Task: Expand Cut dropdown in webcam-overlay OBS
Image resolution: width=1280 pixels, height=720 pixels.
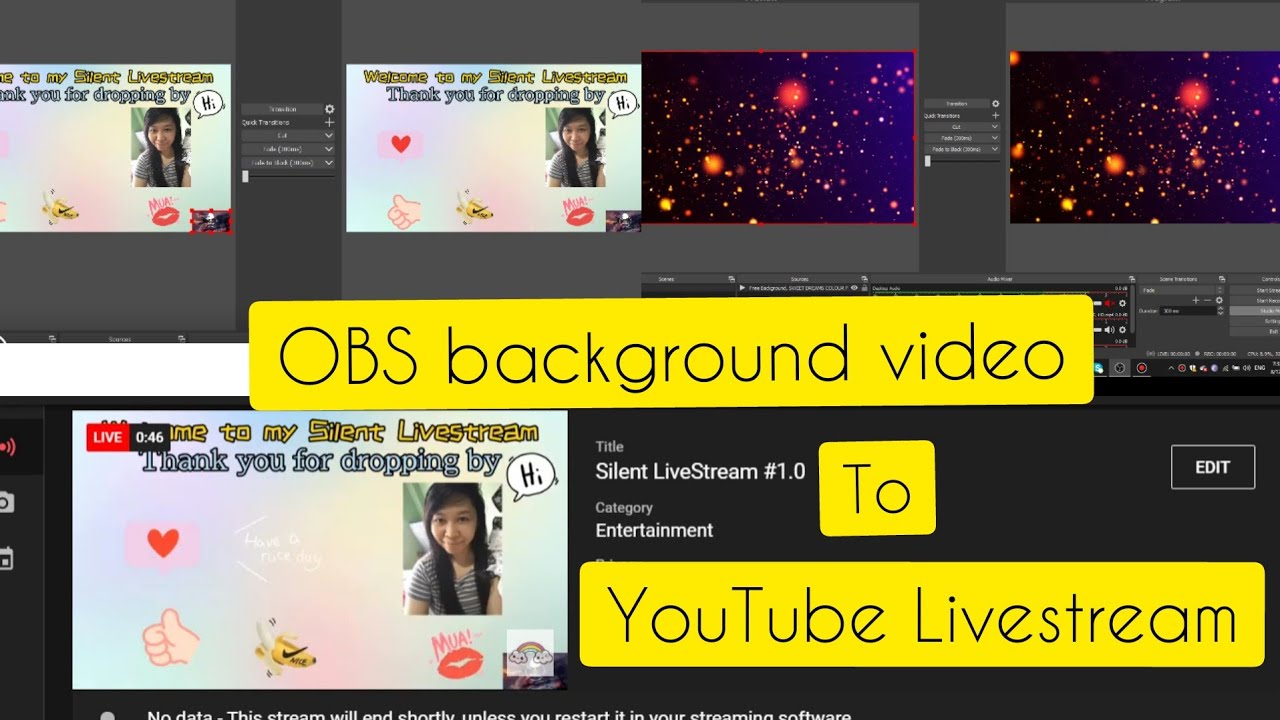Action: point(329,135)
